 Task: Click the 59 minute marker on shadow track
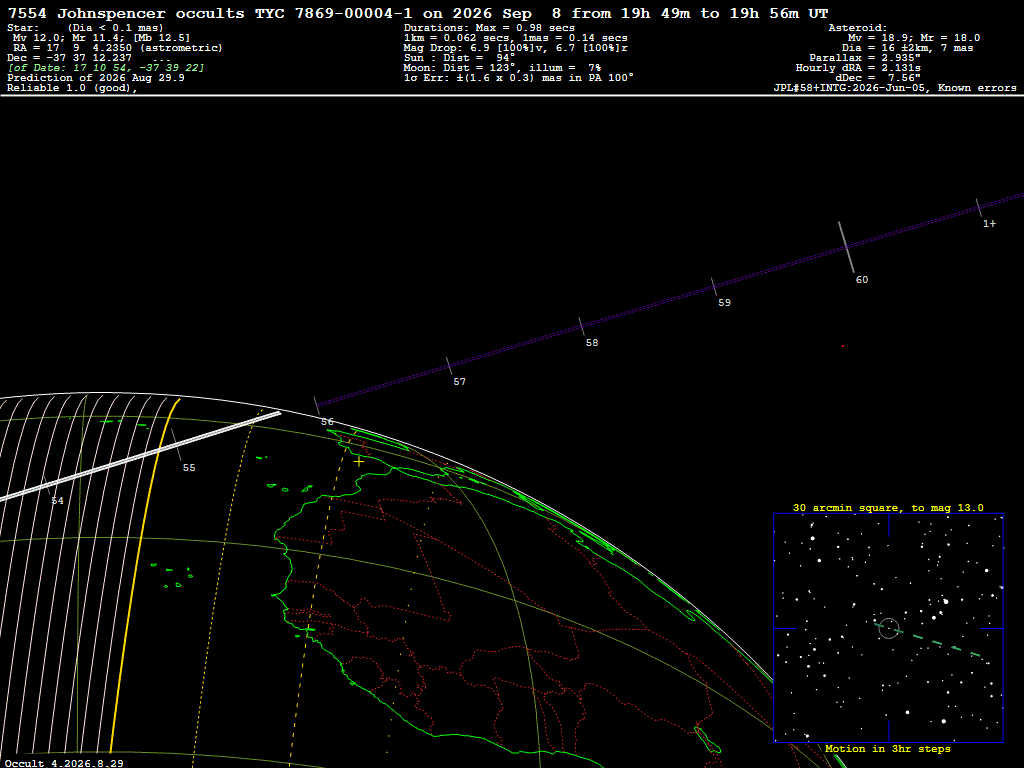click(724, 302)
